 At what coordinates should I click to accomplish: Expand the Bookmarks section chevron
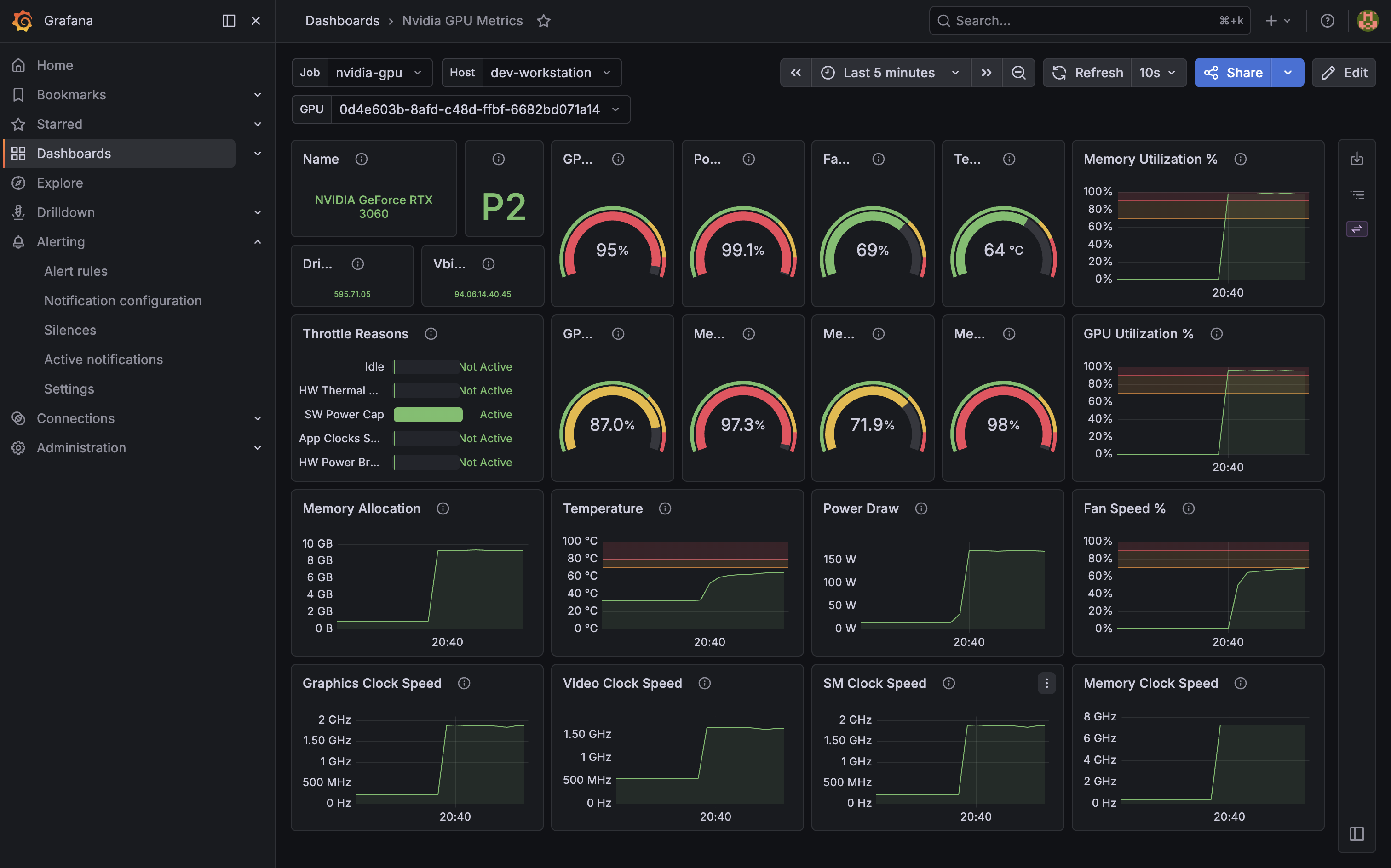tap(258, 95)
